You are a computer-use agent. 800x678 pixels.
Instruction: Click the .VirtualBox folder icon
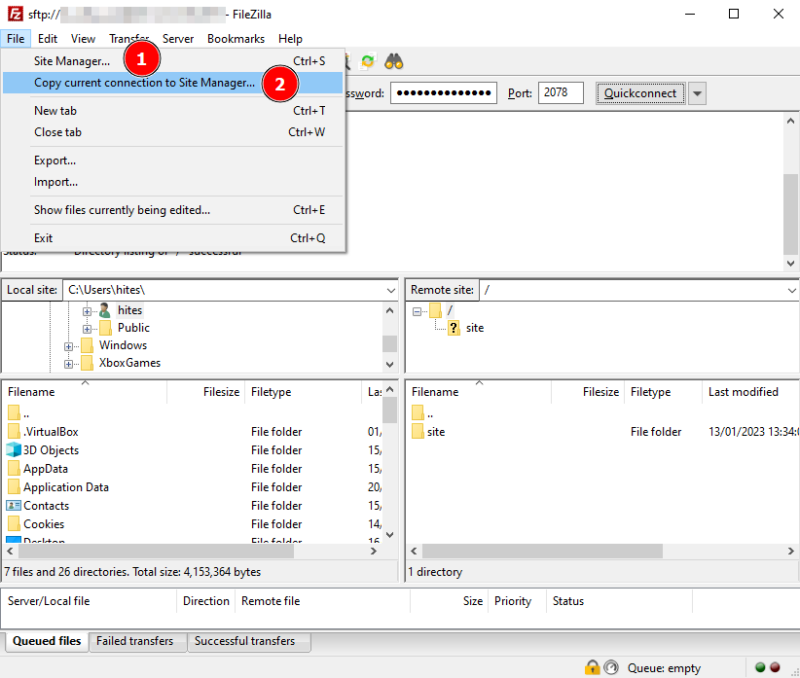[x=14, y=432]
